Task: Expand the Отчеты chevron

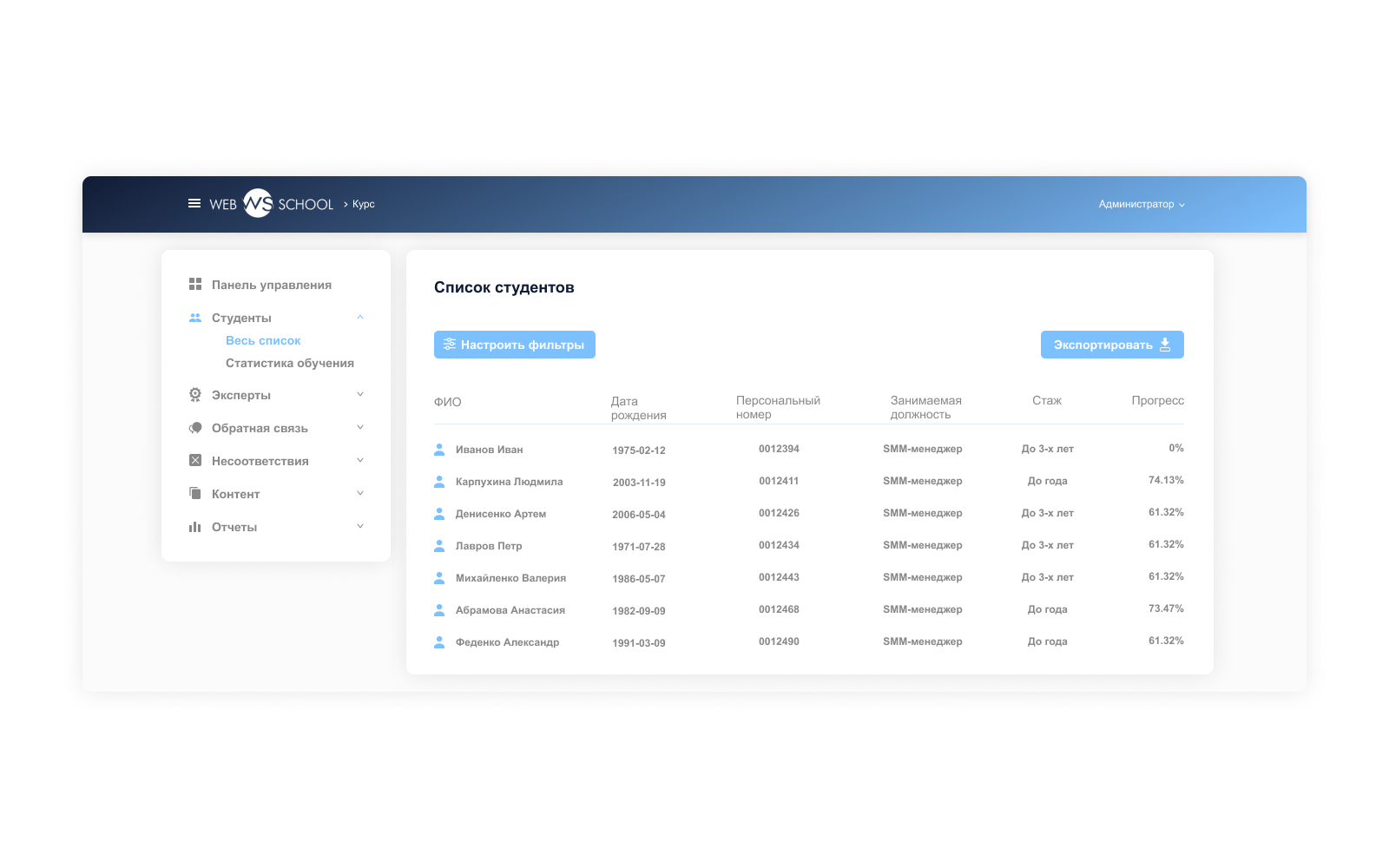Action: point(360,527)
